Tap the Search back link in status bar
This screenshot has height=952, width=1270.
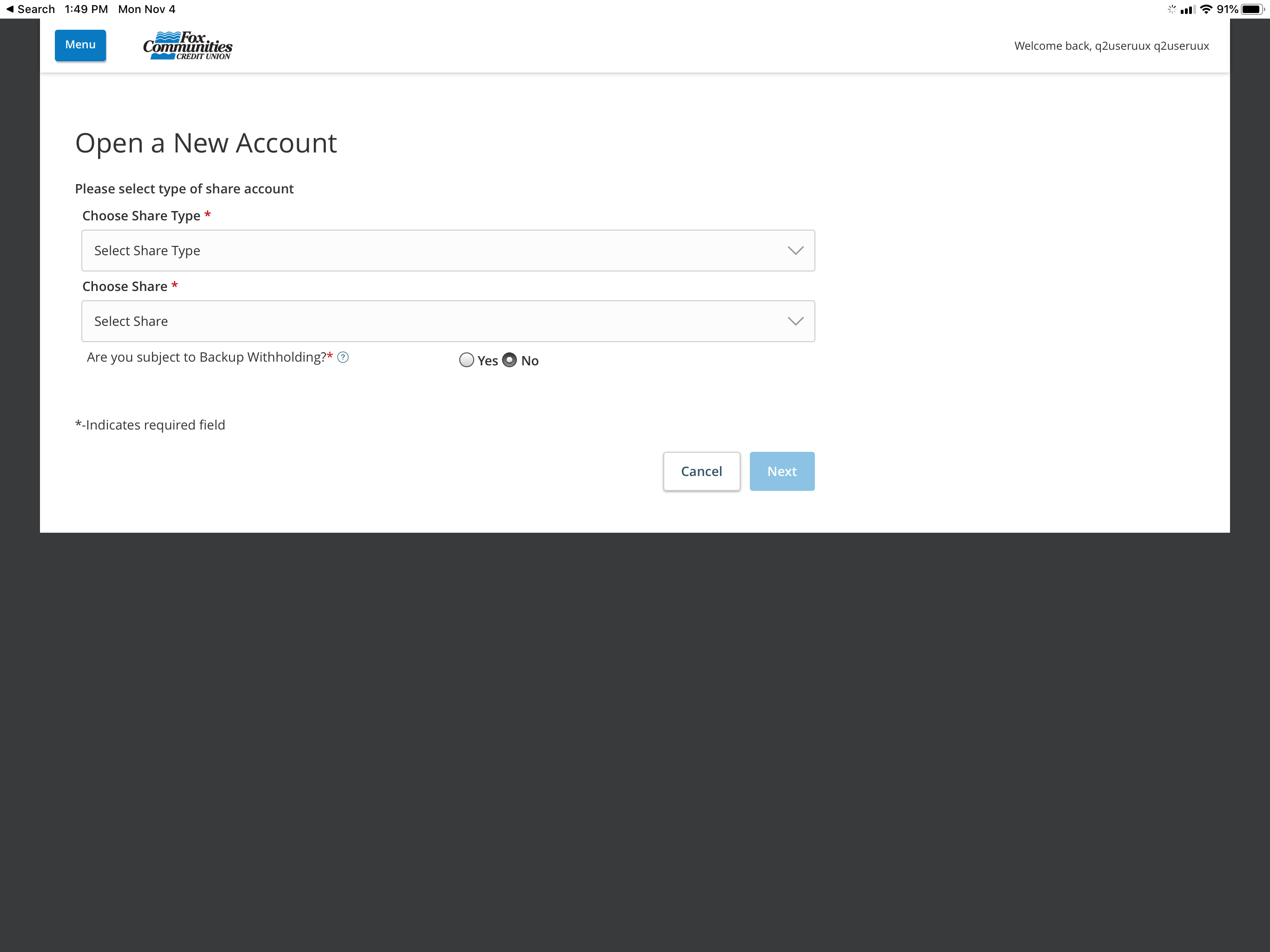coord(30,9)
